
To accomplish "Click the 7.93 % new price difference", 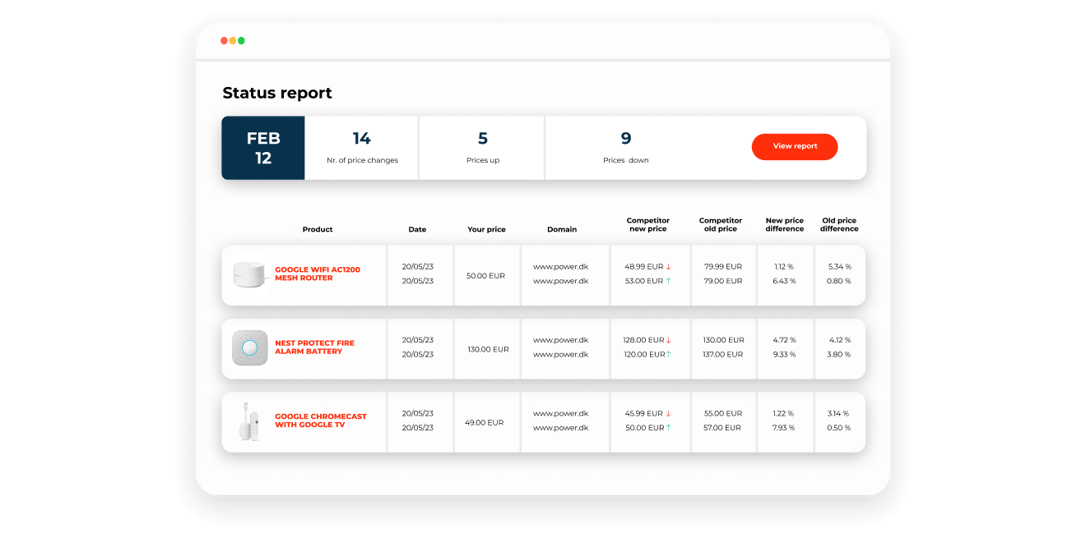I will pos(783,428).
